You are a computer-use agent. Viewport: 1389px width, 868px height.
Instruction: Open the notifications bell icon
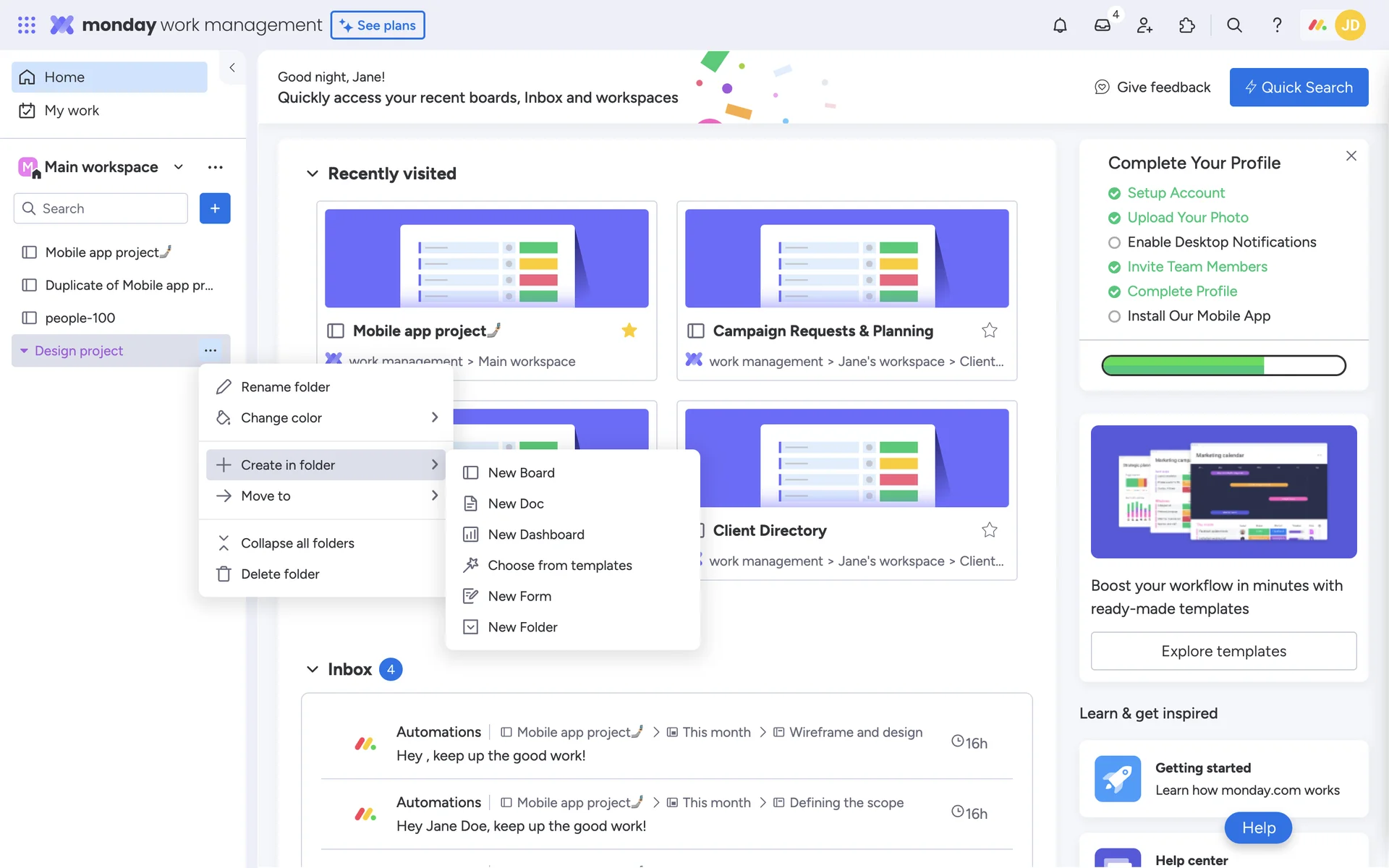point(1060,25)
